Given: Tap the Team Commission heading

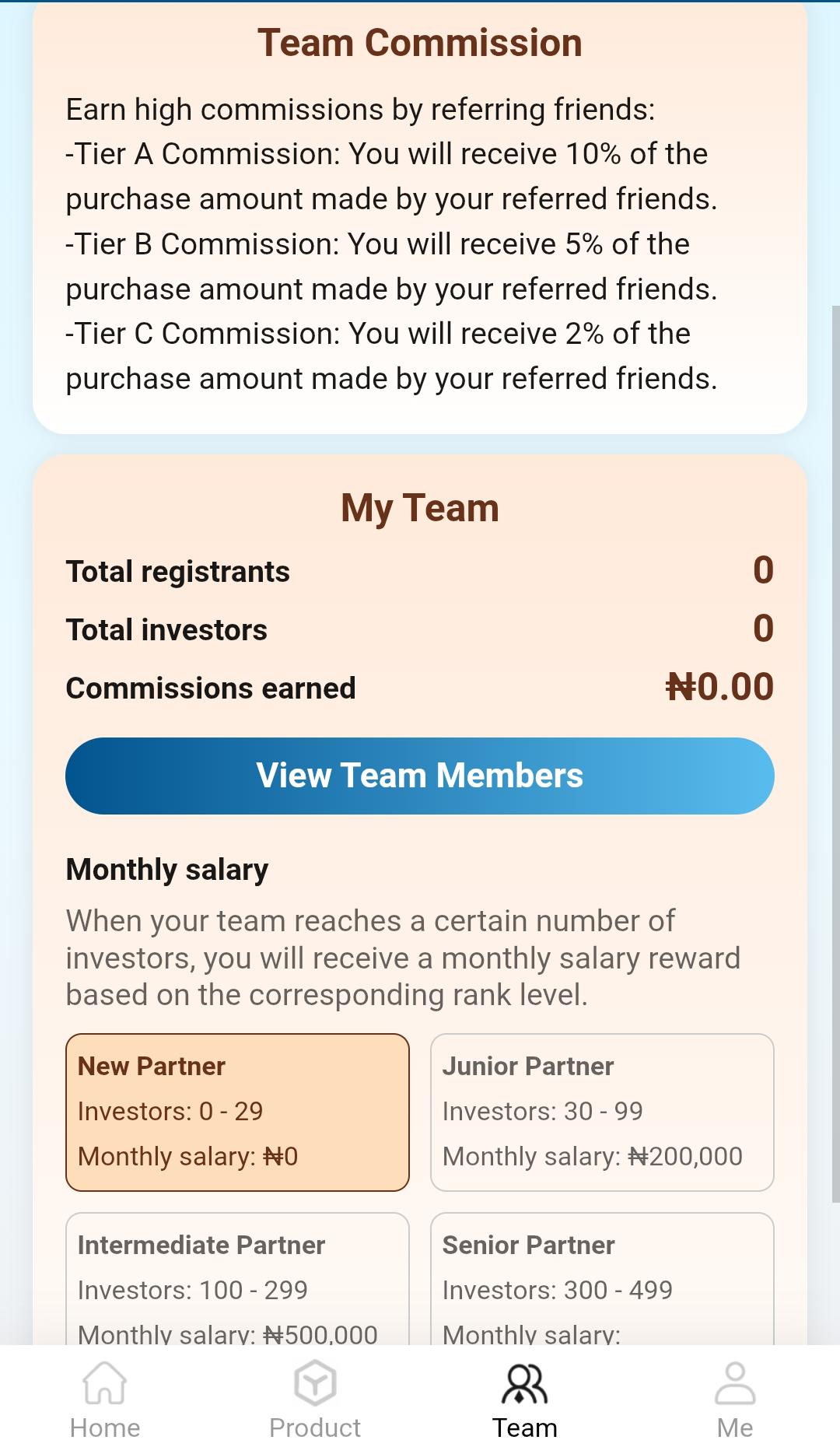Looking at the screenshot, I should click(420, 43).
